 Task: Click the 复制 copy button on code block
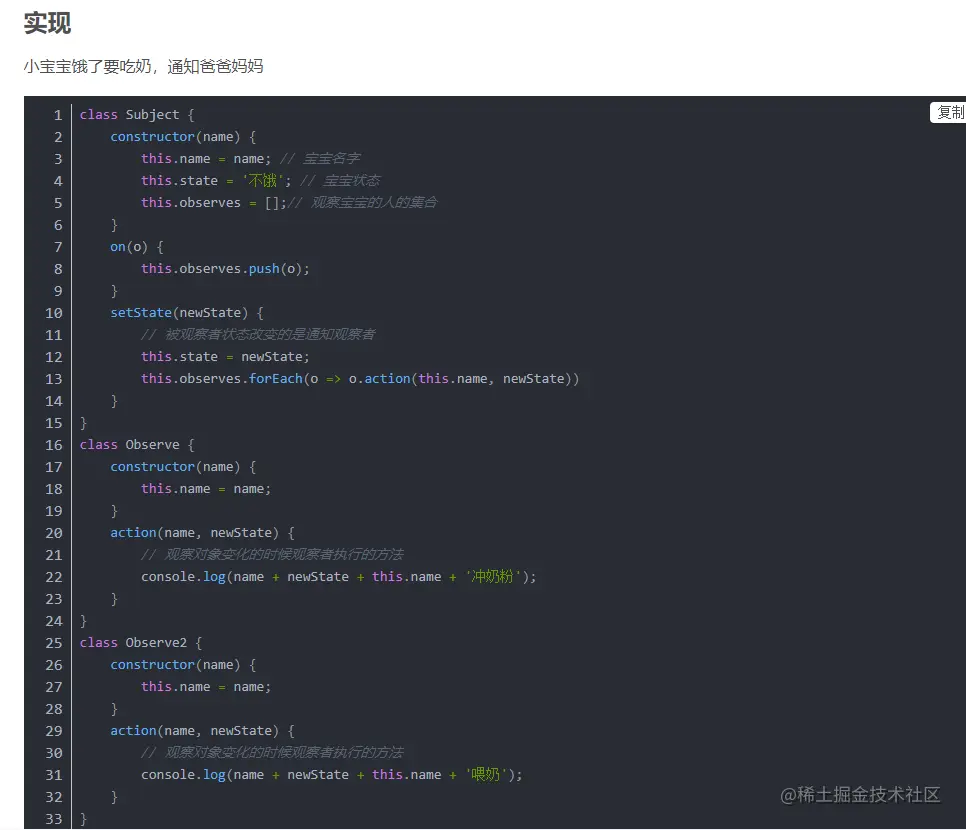pos(949,112)
